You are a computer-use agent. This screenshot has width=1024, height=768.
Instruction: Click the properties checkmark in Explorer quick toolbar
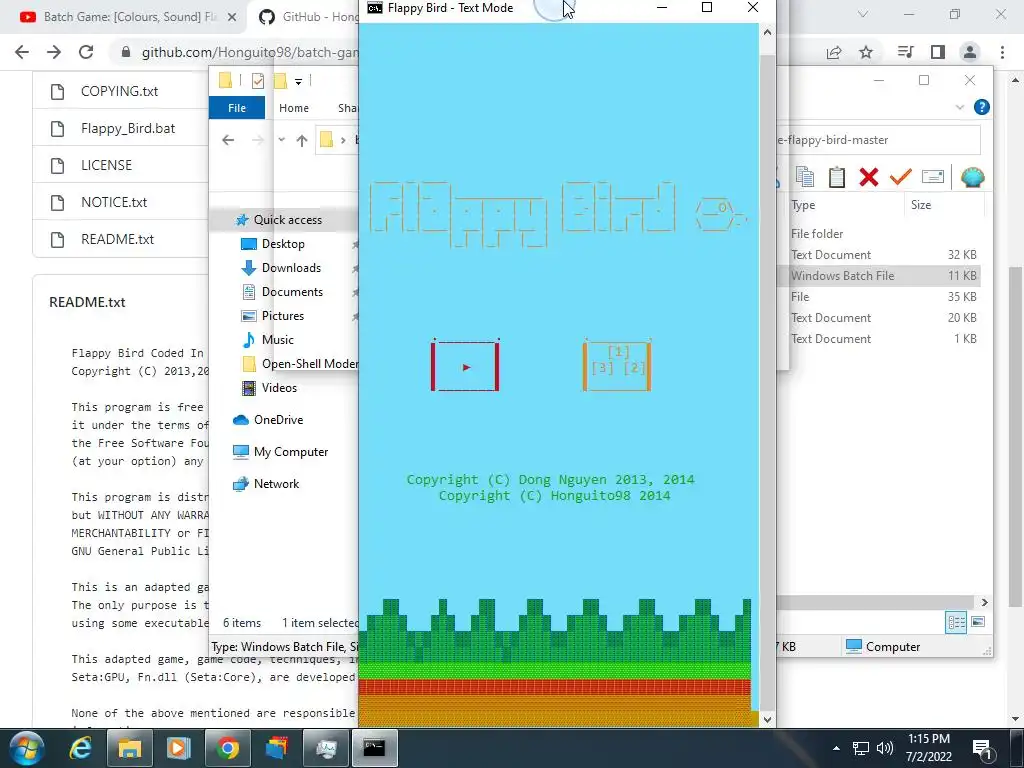point(258,80)
